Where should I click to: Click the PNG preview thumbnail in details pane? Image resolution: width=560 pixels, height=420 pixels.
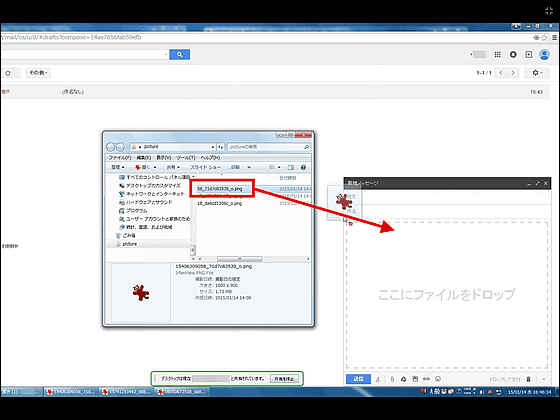[x=141, y=292]
